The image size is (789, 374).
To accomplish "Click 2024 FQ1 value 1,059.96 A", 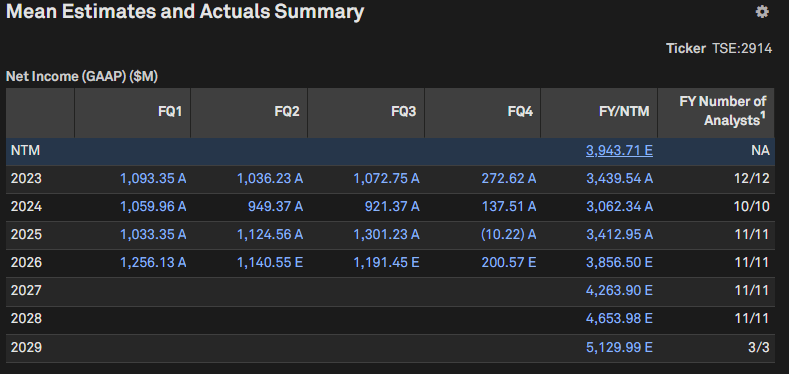I will click(153, 206).
